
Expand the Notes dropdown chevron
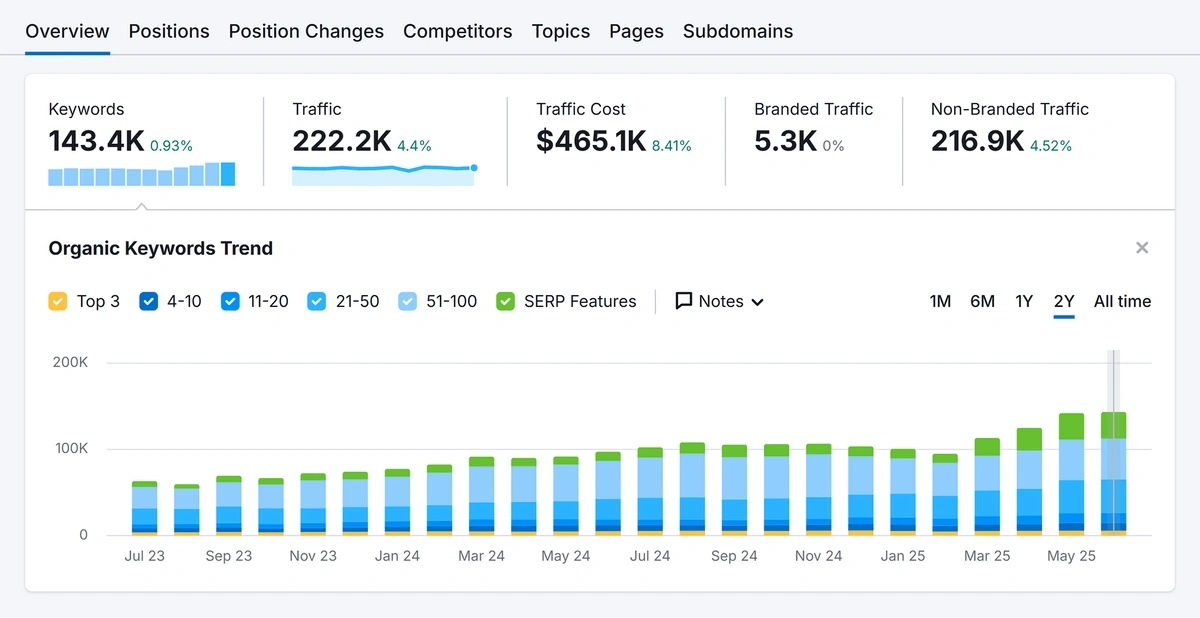757,302
